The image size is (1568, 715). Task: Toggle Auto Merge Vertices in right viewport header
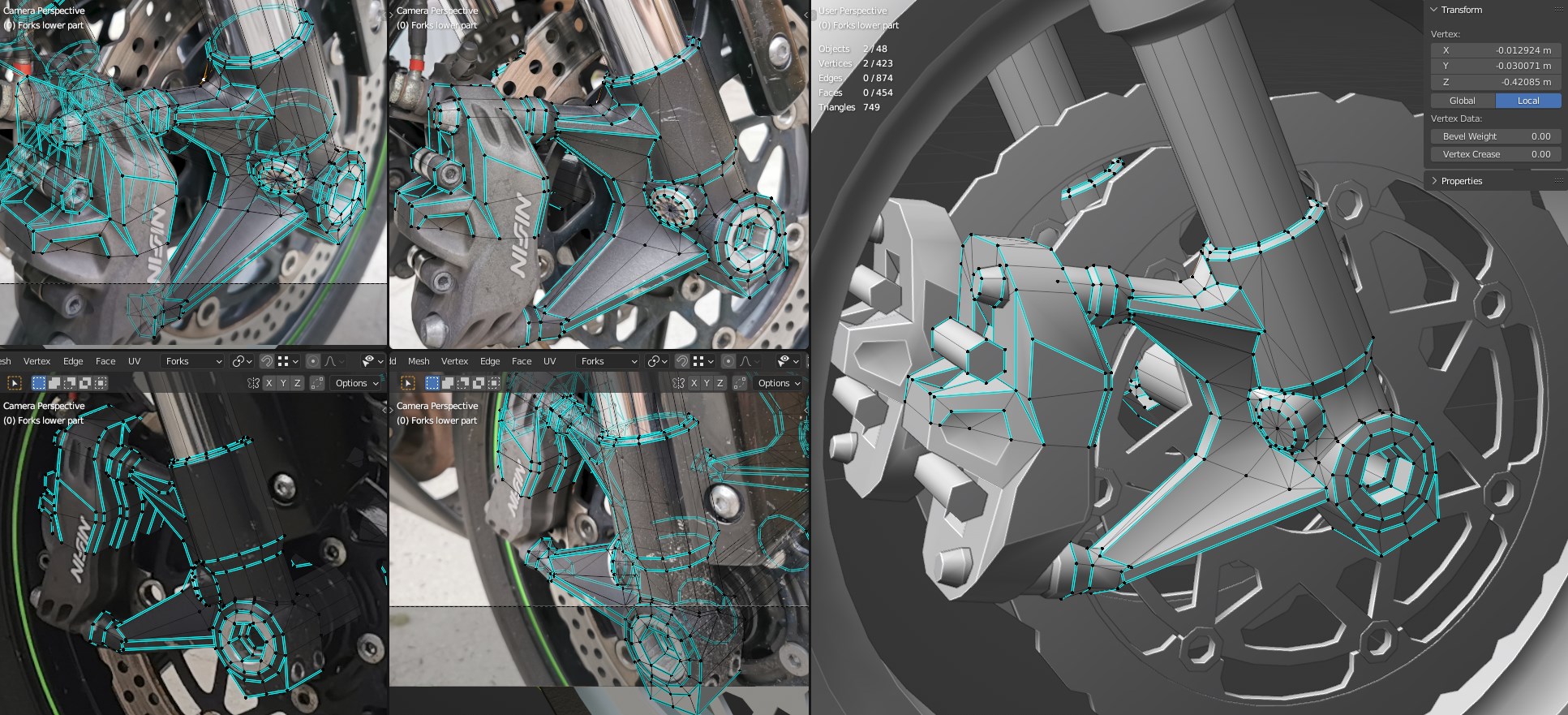pos(740,383)
